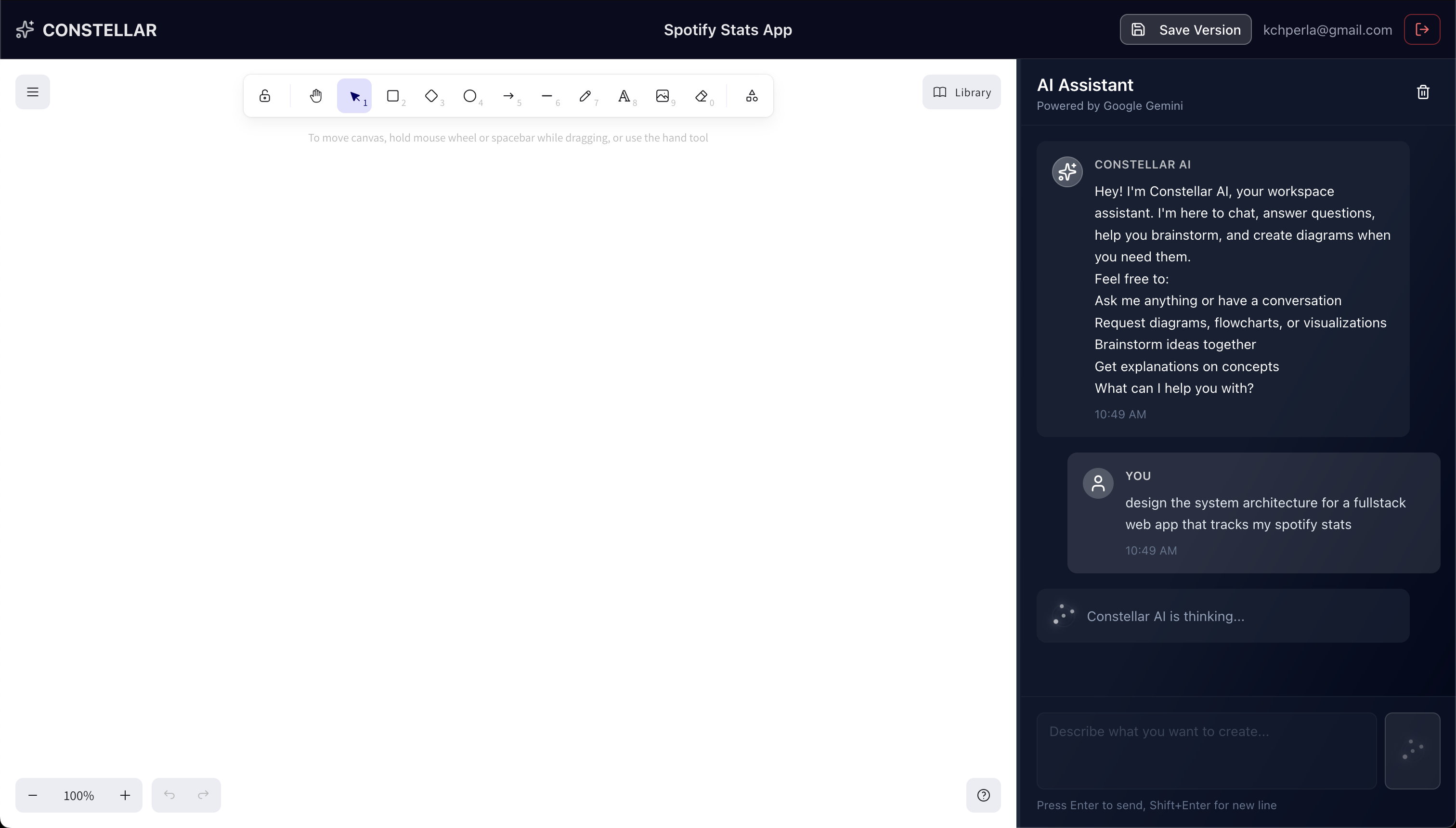Click the zoom in plus button
Viewport: 1456px width, 828px height.
[x=125, y=795]
